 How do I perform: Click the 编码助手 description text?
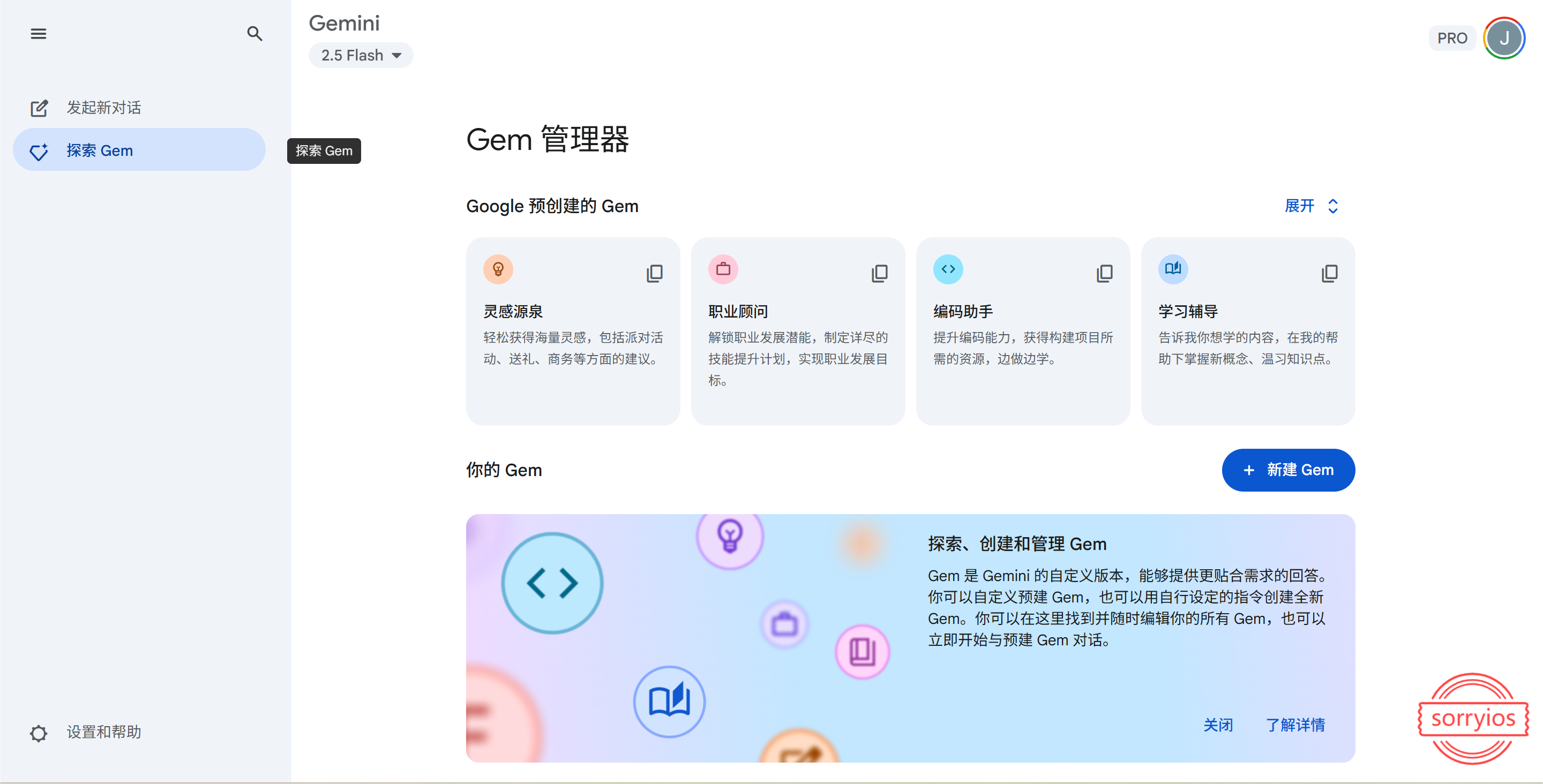pyautogui.click(x=1023, y=348)
